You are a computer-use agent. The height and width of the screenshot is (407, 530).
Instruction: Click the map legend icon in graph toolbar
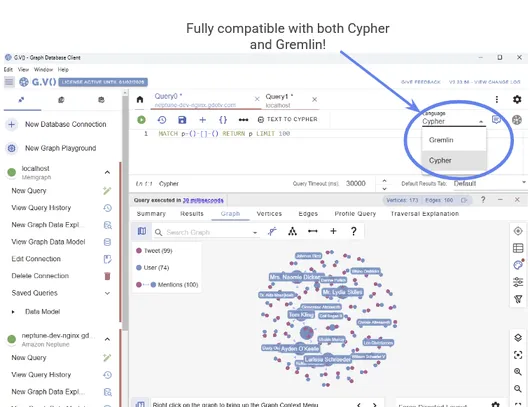pos(142,231)
